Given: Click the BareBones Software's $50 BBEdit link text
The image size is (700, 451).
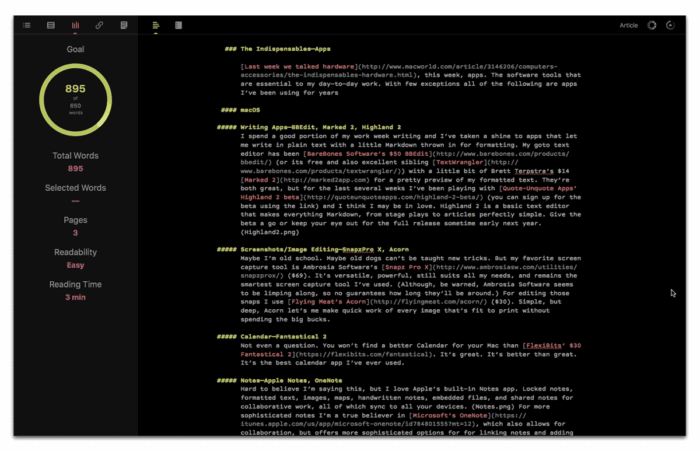Looking at the screenshot, I should pos(367,154).
